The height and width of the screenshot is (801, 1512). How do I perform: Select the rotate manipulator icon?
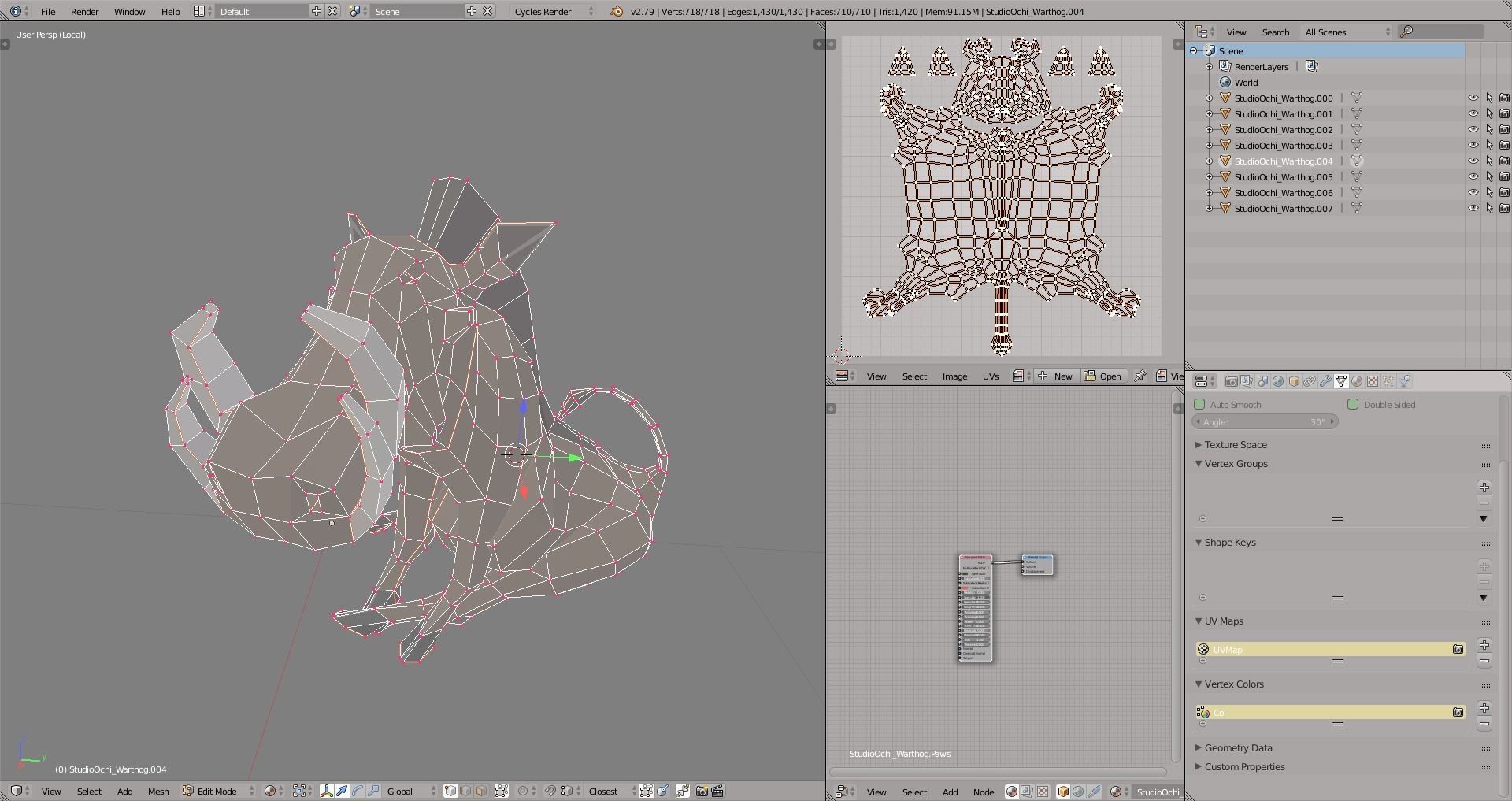358,792
